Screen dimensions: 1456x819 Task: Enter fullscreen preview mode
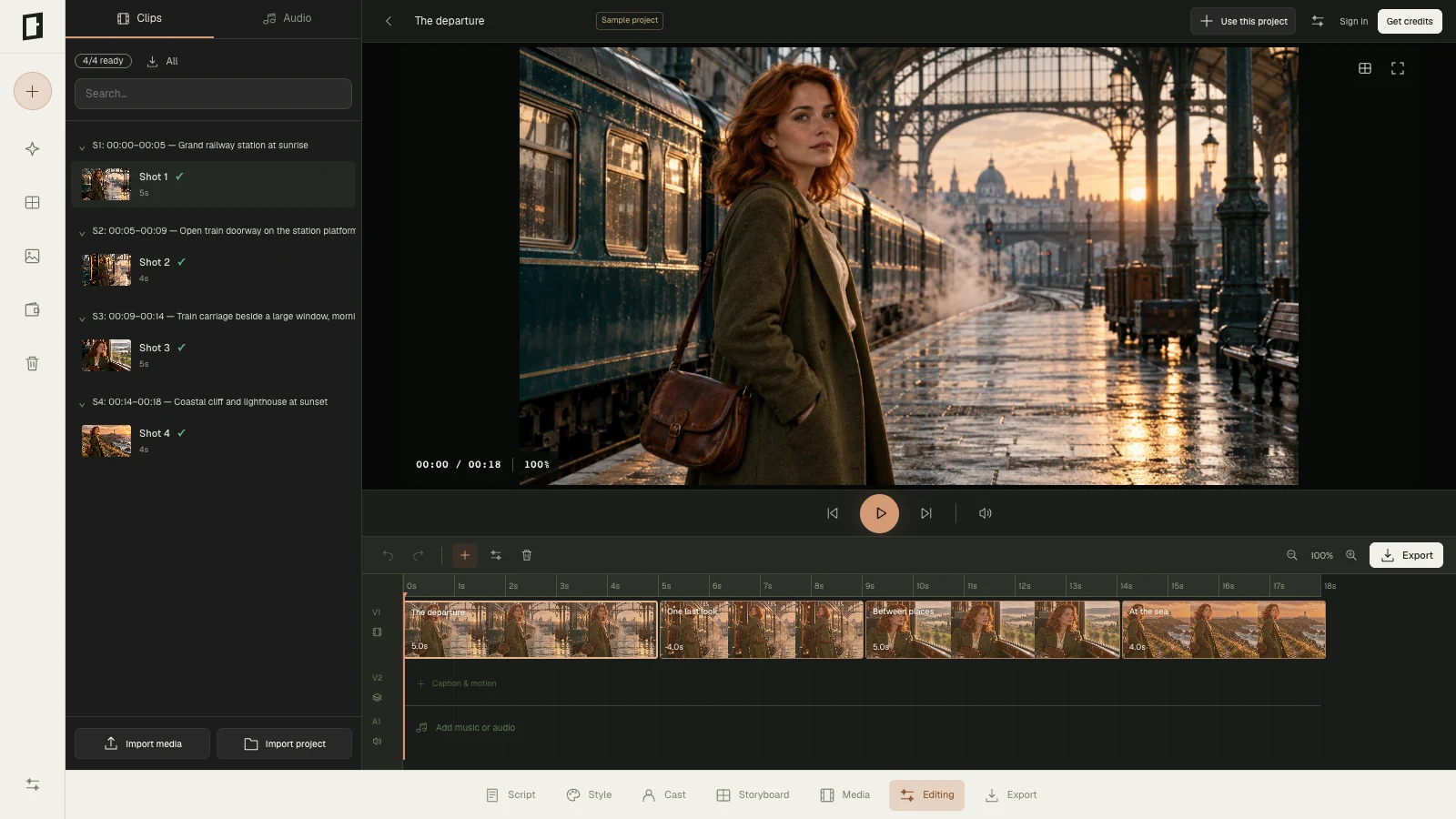coord(1398,68)
